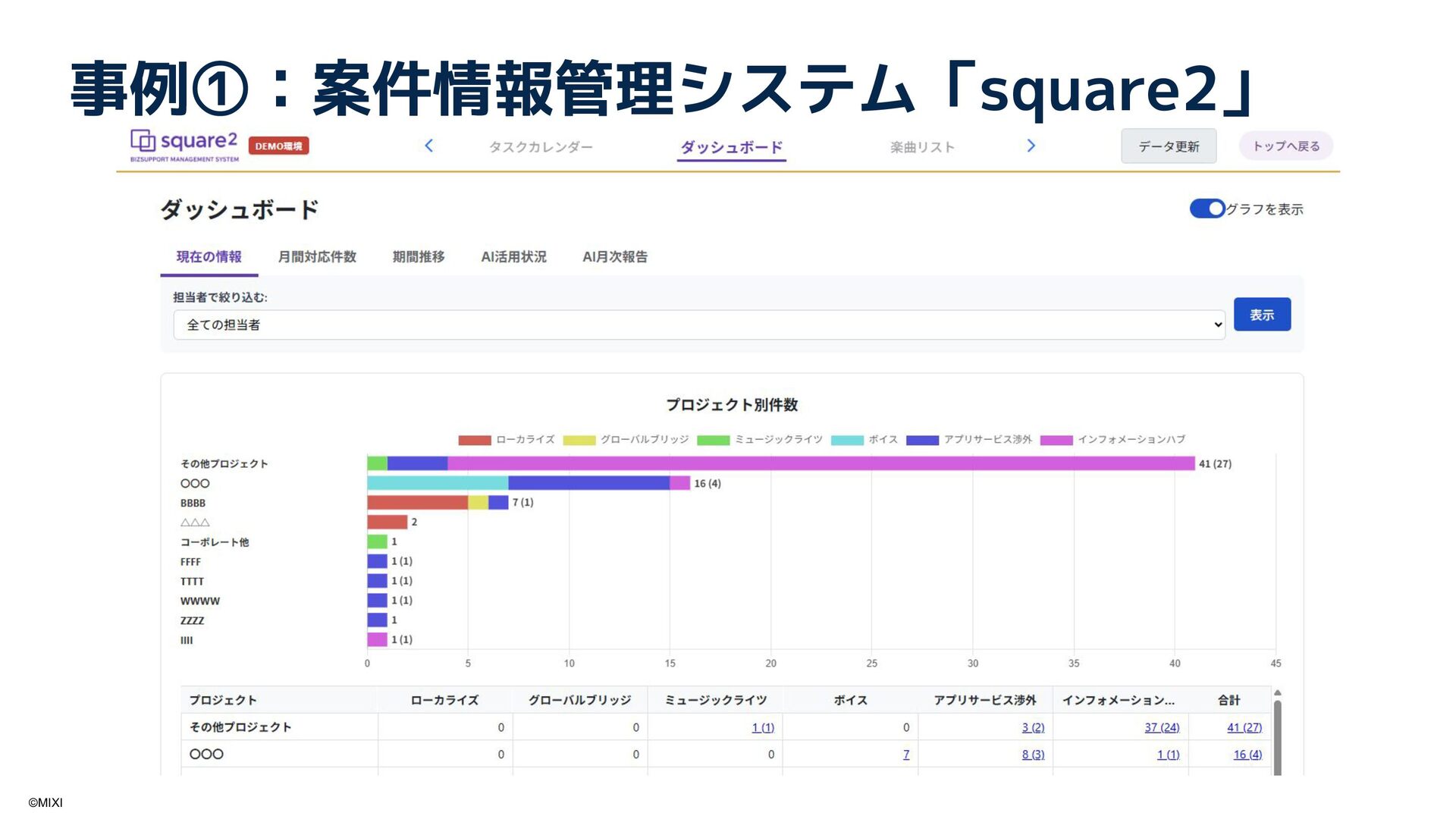
Task: Click the right chevron navigation arrow
Action: tap(1031, 146)
